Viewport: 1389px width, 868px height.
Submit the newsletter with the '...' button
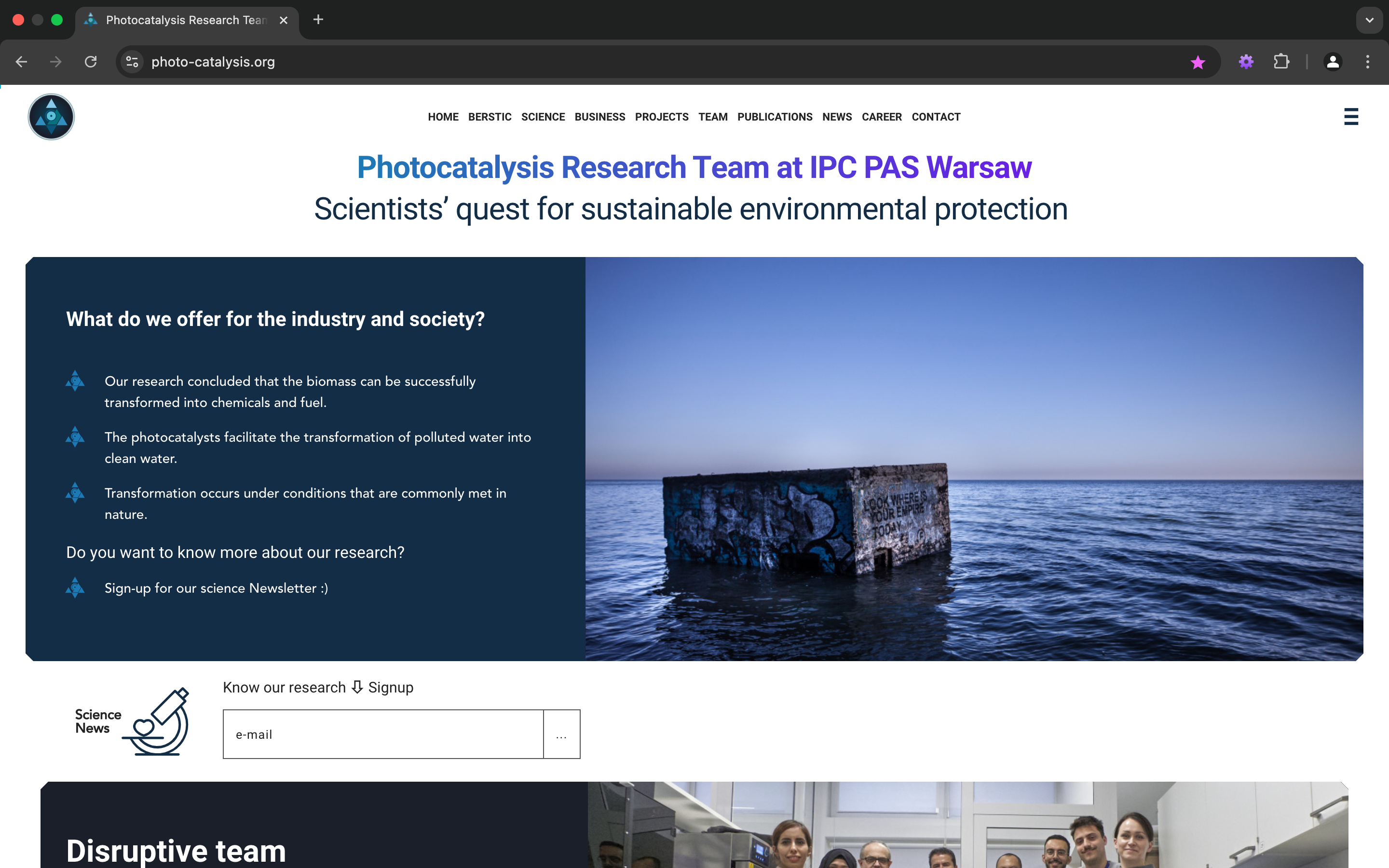pos(562,734)
